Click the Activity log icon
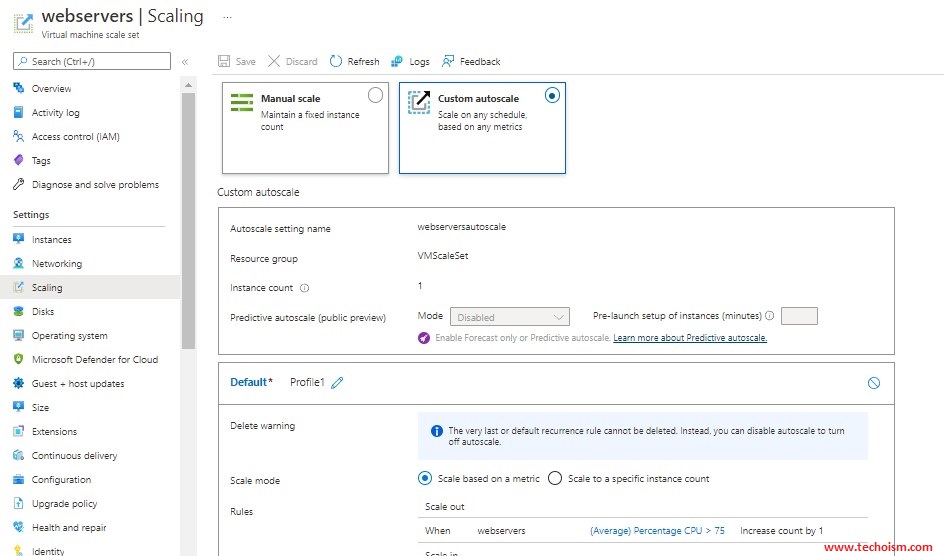The height and width of the screenshot is (556, 944). click(19, 112)
